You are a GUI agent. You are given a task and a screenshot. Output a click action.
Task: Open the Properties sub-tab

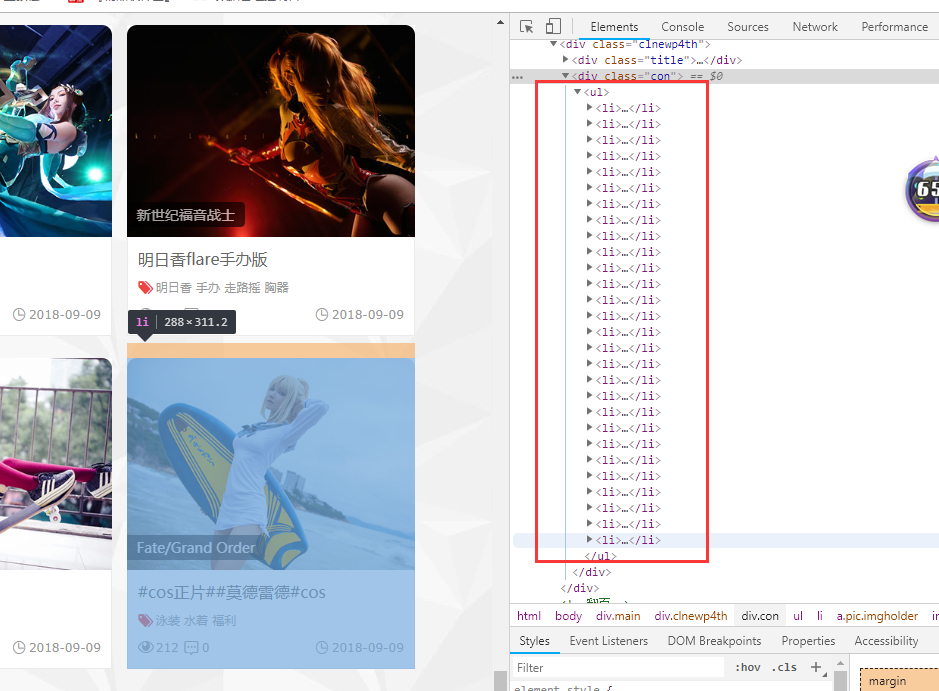(x=808, y=641)
